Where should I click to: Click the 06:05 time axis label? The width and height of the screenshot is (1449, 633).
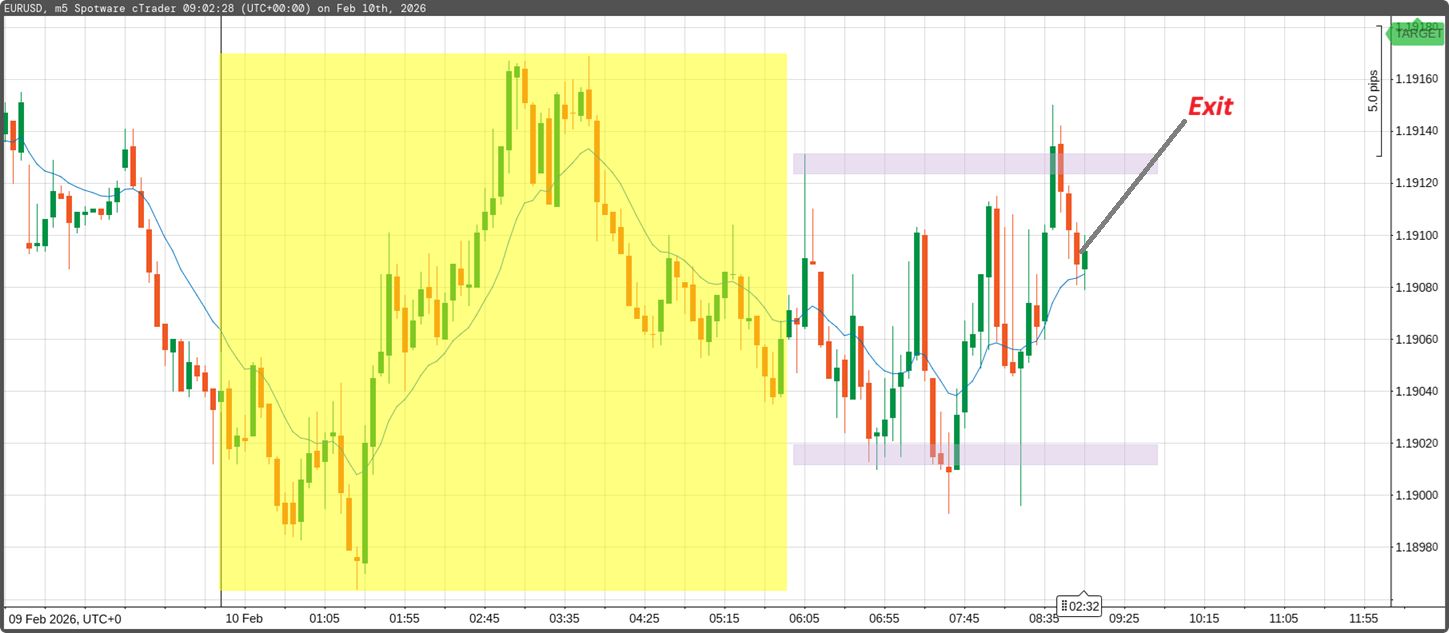point(805,619)
